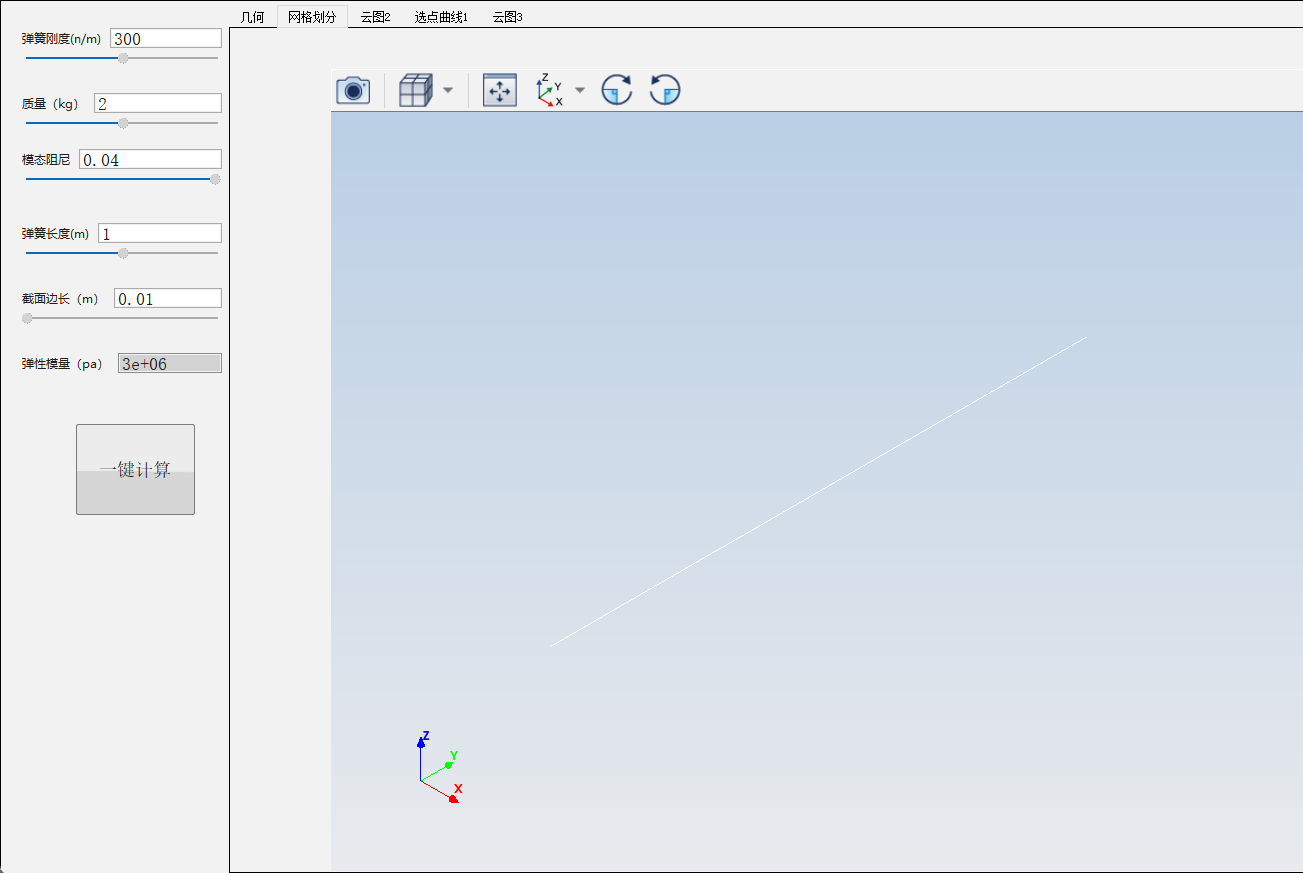Click the 质量 (kg) input field
This screenshot has width=1303, height=873.
coord(157,103)
